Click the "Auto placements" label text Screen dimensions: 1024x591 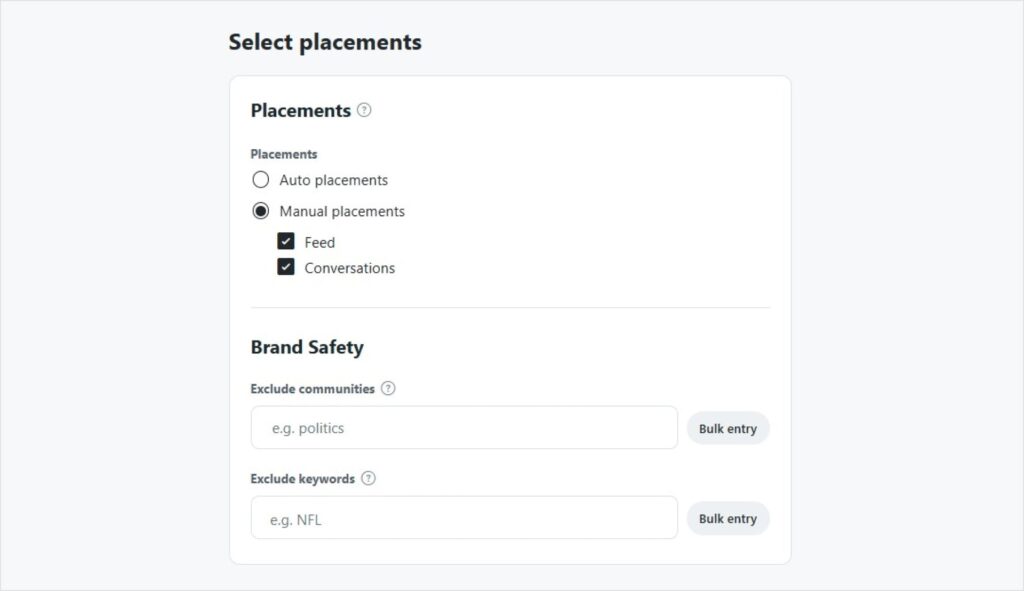[x=334, y=180]
